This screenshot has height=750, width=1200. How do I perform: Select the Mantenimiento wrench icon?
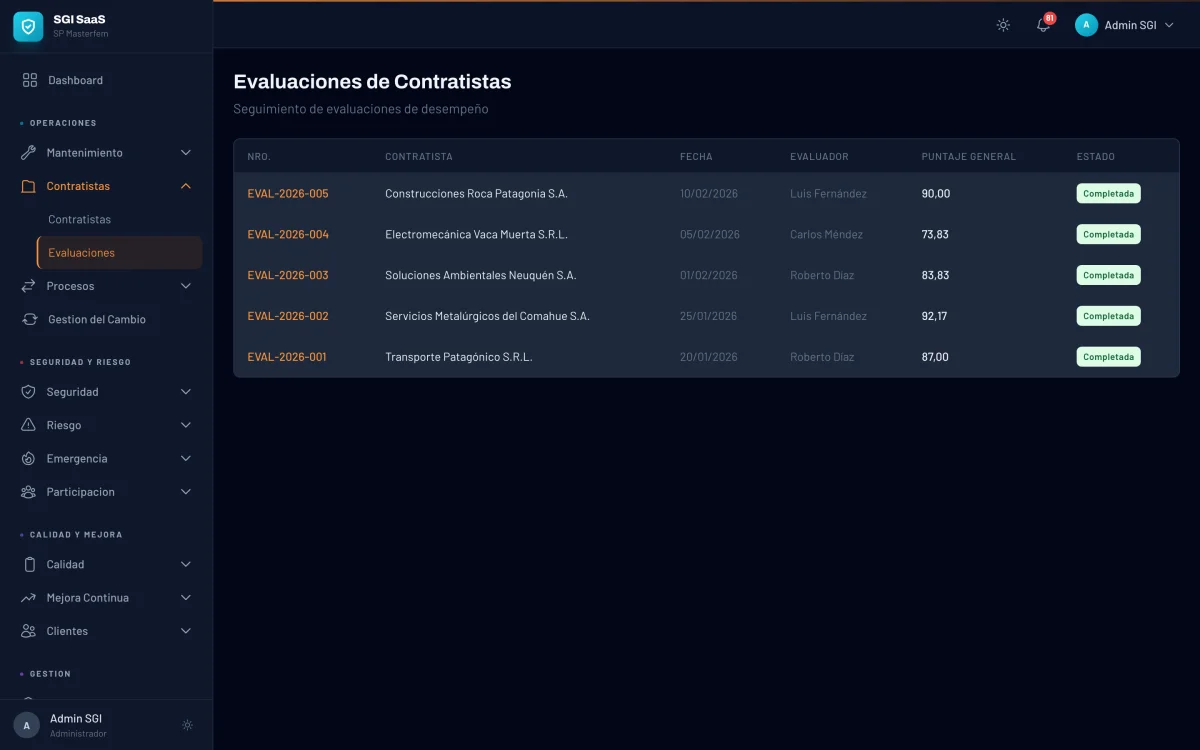(x=30, y=152)
